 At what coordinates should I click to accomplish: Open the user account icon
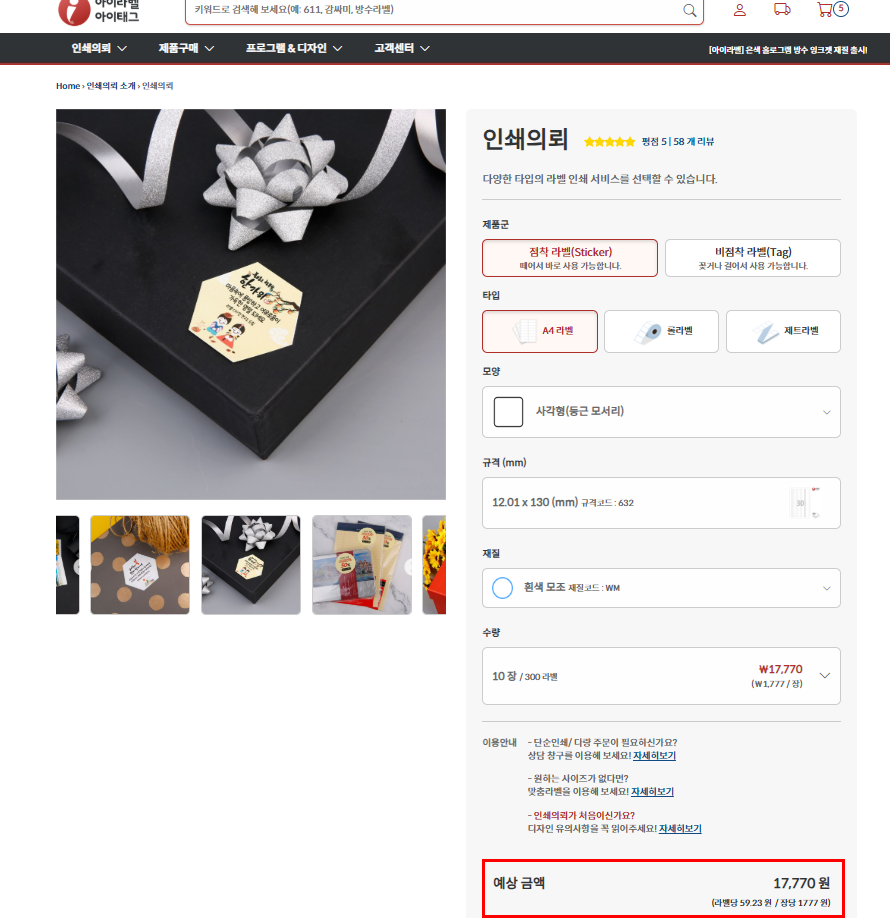point(740,9)
